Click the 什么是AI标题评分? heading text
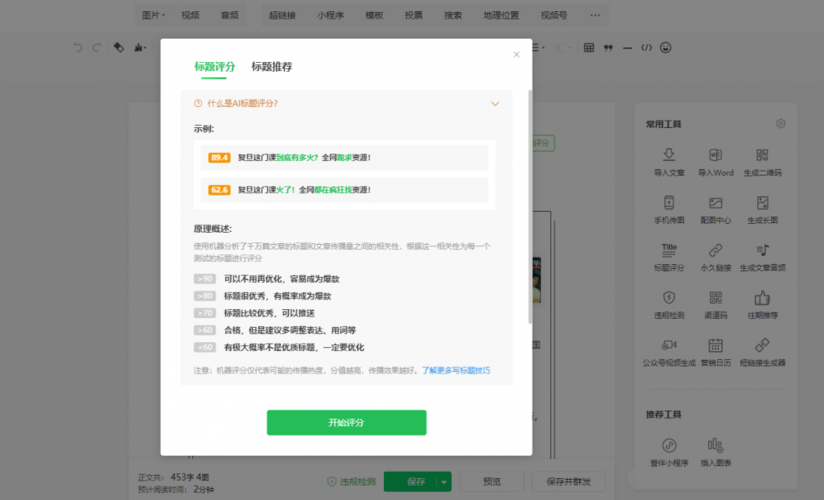The image size is (824, 500). point(242,104)
